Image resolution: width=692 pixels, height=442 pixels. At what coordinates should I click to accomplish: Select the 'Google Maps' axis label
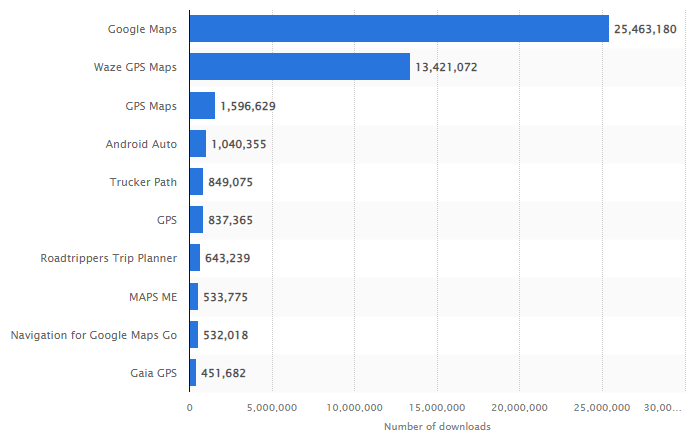[x=142, y=29]
